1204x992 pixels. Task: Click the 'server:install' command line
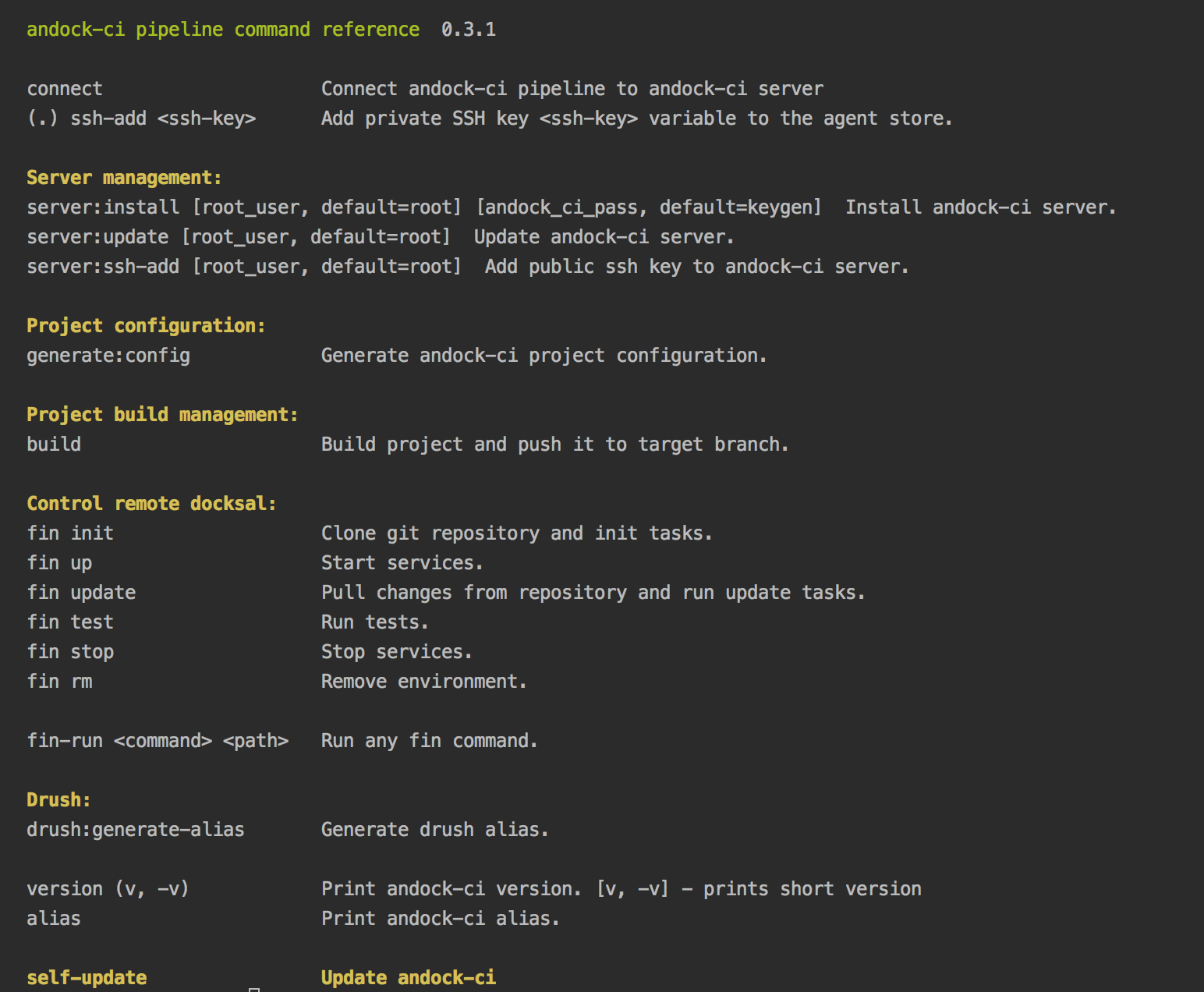572,207
